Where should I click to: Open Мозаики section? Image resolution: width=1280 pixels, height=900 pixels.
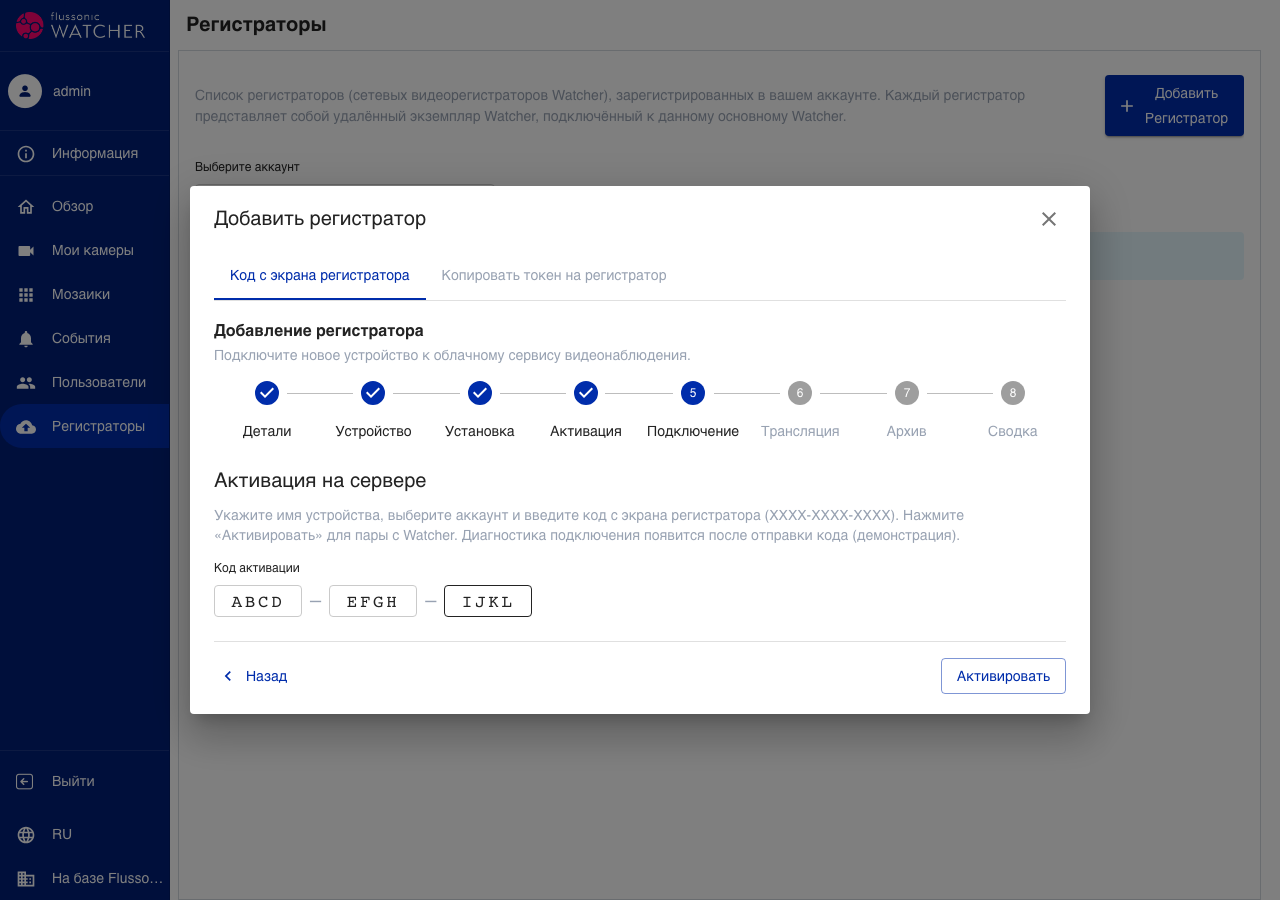pos(85,295)
